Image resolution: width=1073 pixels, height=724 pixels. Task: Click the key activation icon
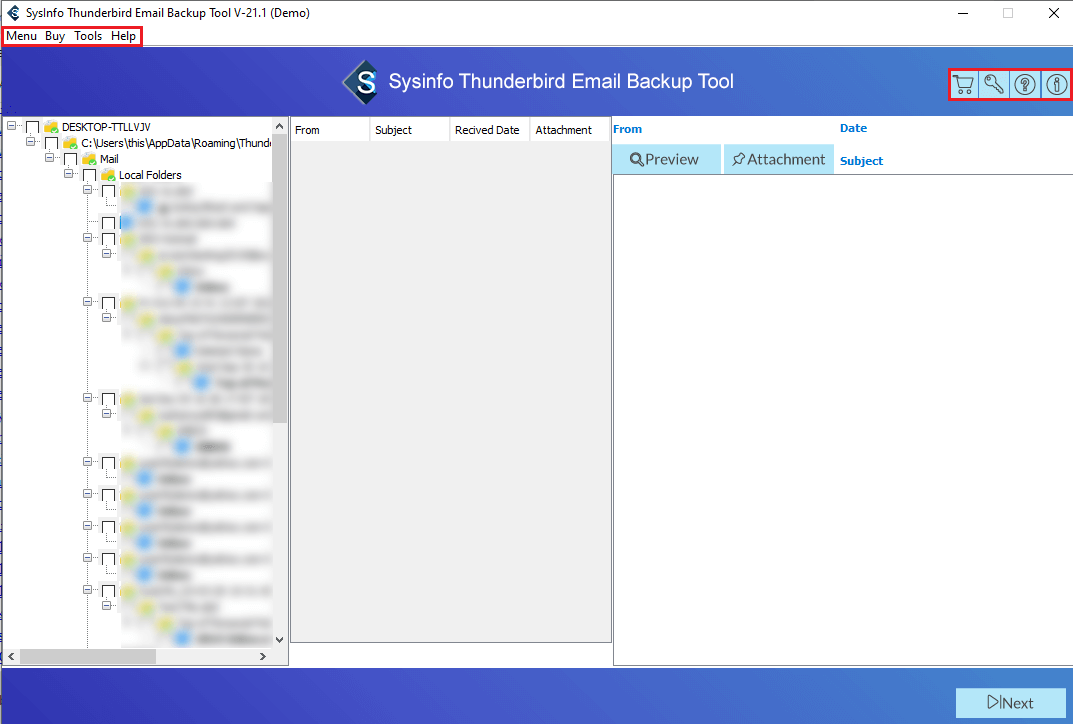point(994,85)
